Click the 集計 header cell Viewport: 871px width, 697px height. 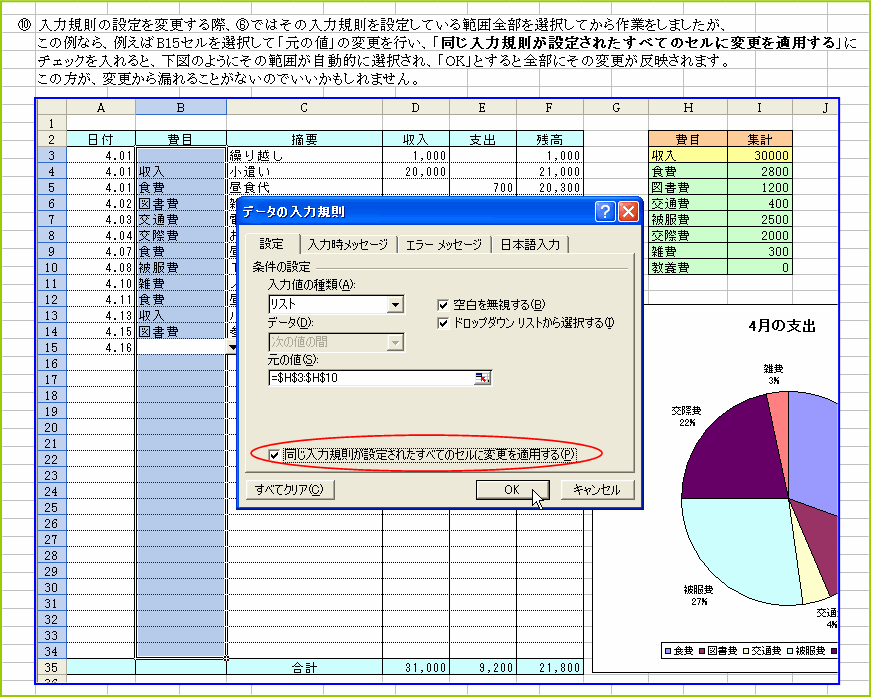[x=759, y=139]
